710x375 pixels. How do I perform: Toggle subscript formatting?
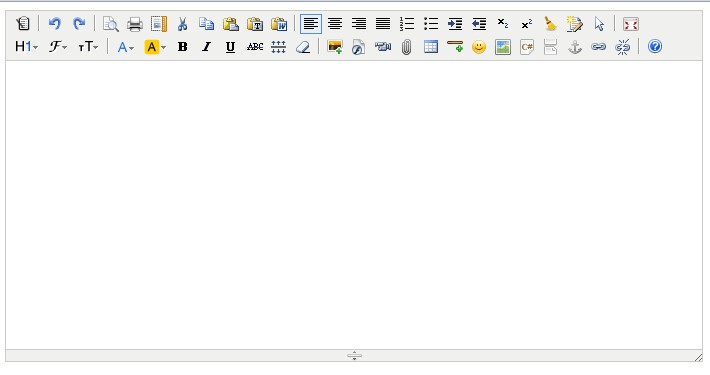click(x=503, y=24)
